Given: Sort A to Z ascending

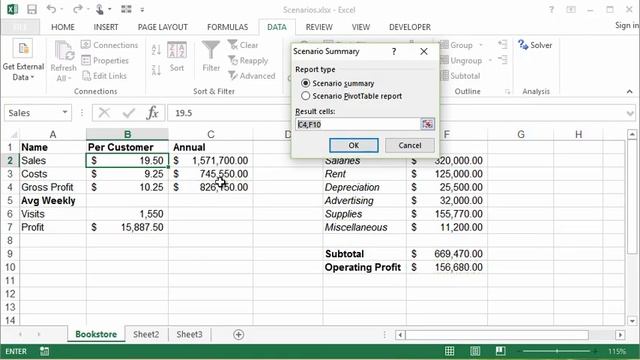Looking at the screenshot, I should 156,50.
